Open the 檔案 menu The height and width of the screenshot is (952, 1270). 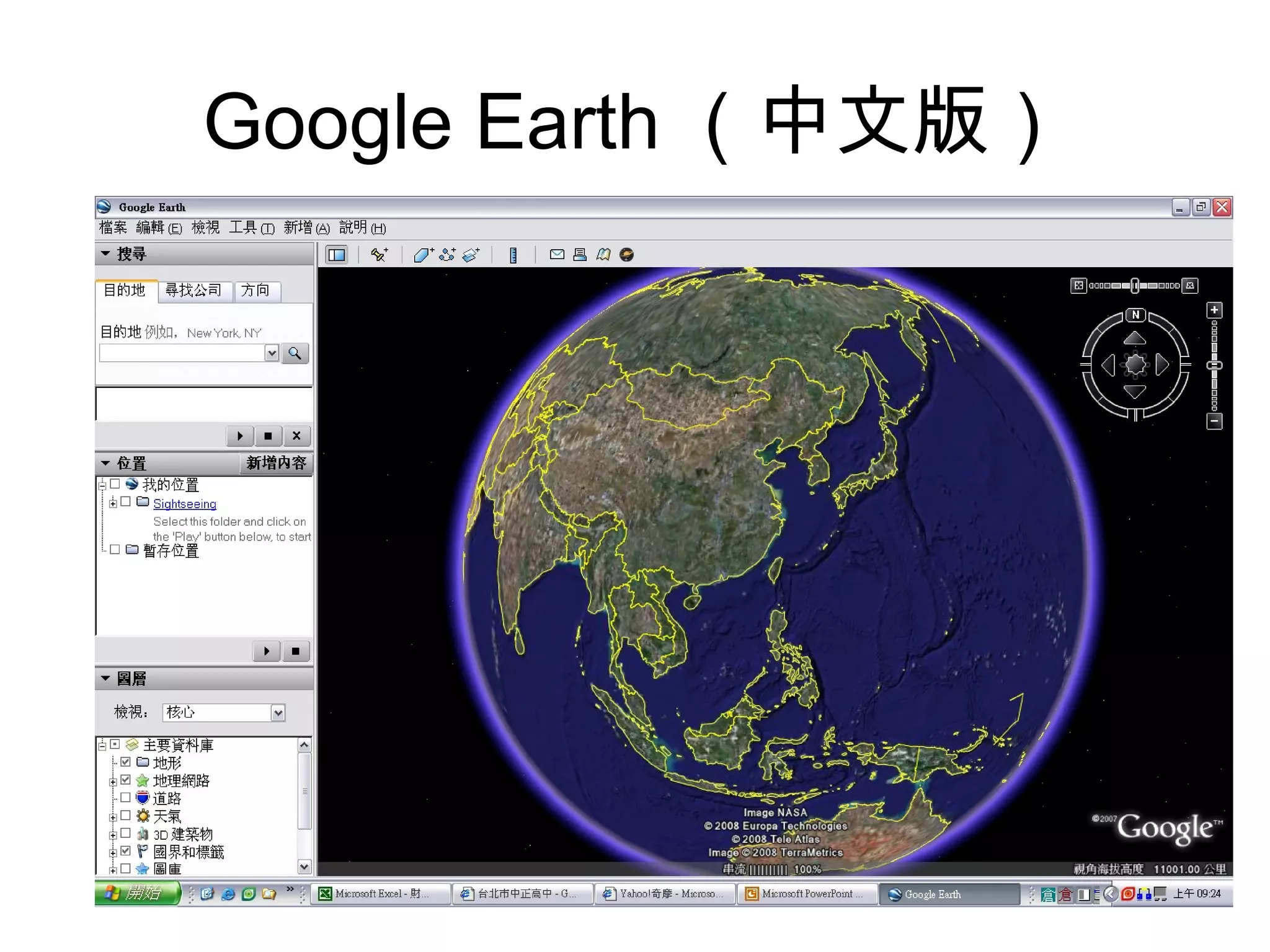pos(113,228)
